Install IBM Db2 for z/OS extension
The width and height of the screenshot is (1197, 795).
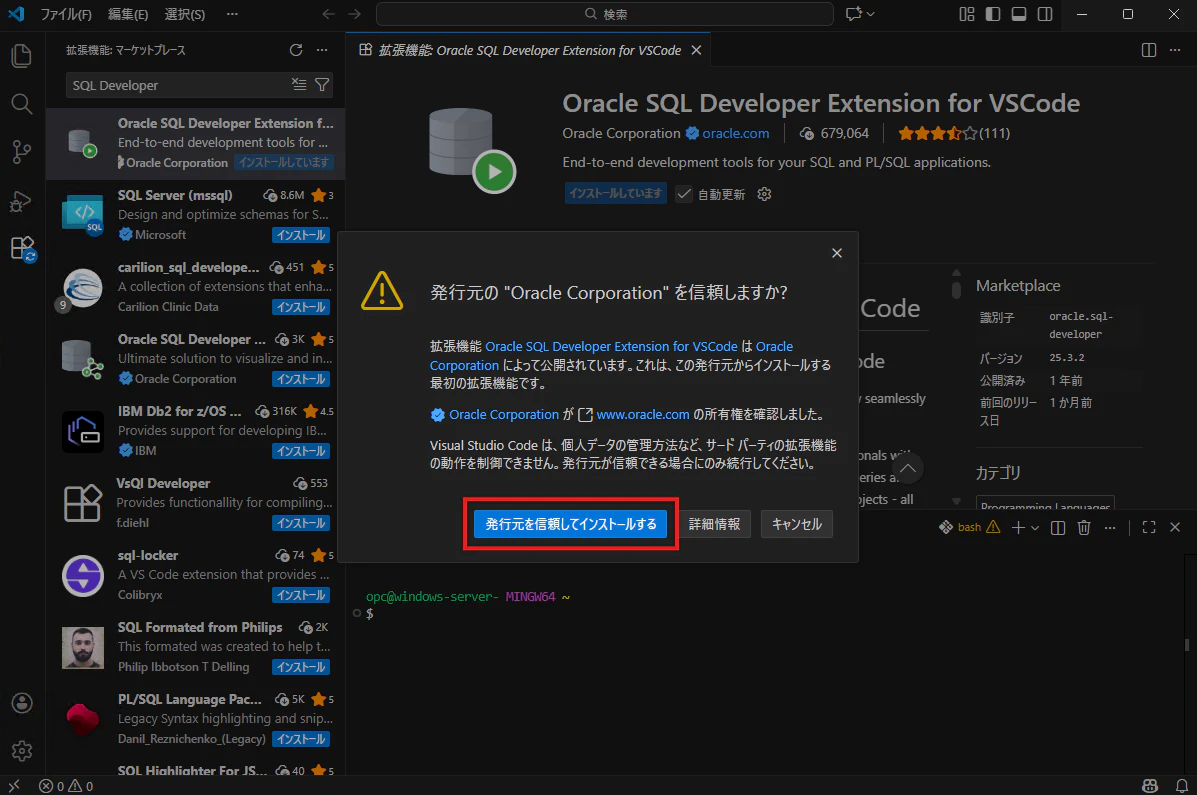tap(302, 451)
